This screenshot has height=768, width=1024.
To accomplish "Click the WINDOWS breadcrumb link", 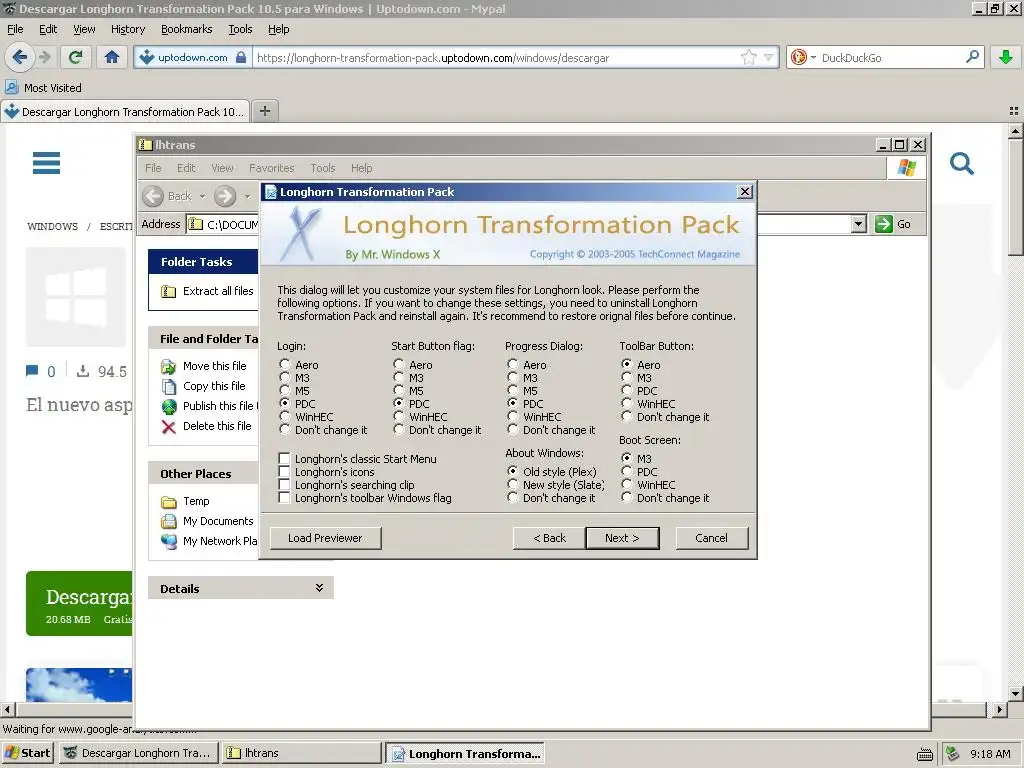I will point(52,227).
